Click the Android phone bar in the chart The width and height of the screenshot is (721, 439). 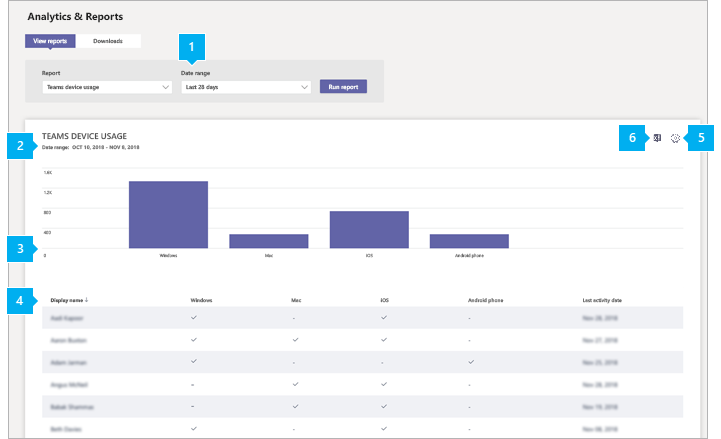[x=469, y=241]
